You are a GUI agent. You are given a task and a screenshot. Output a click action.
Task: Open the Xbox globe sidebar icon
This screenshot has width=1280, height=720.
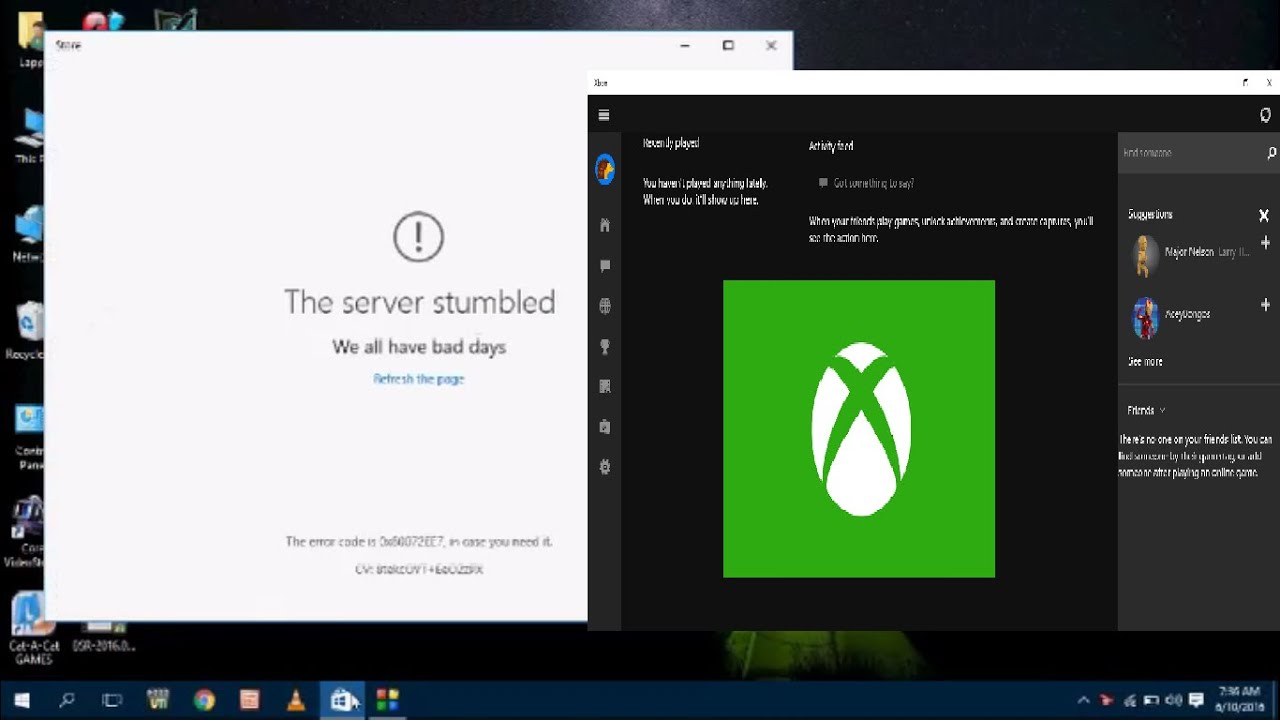[x=604, y=306]
